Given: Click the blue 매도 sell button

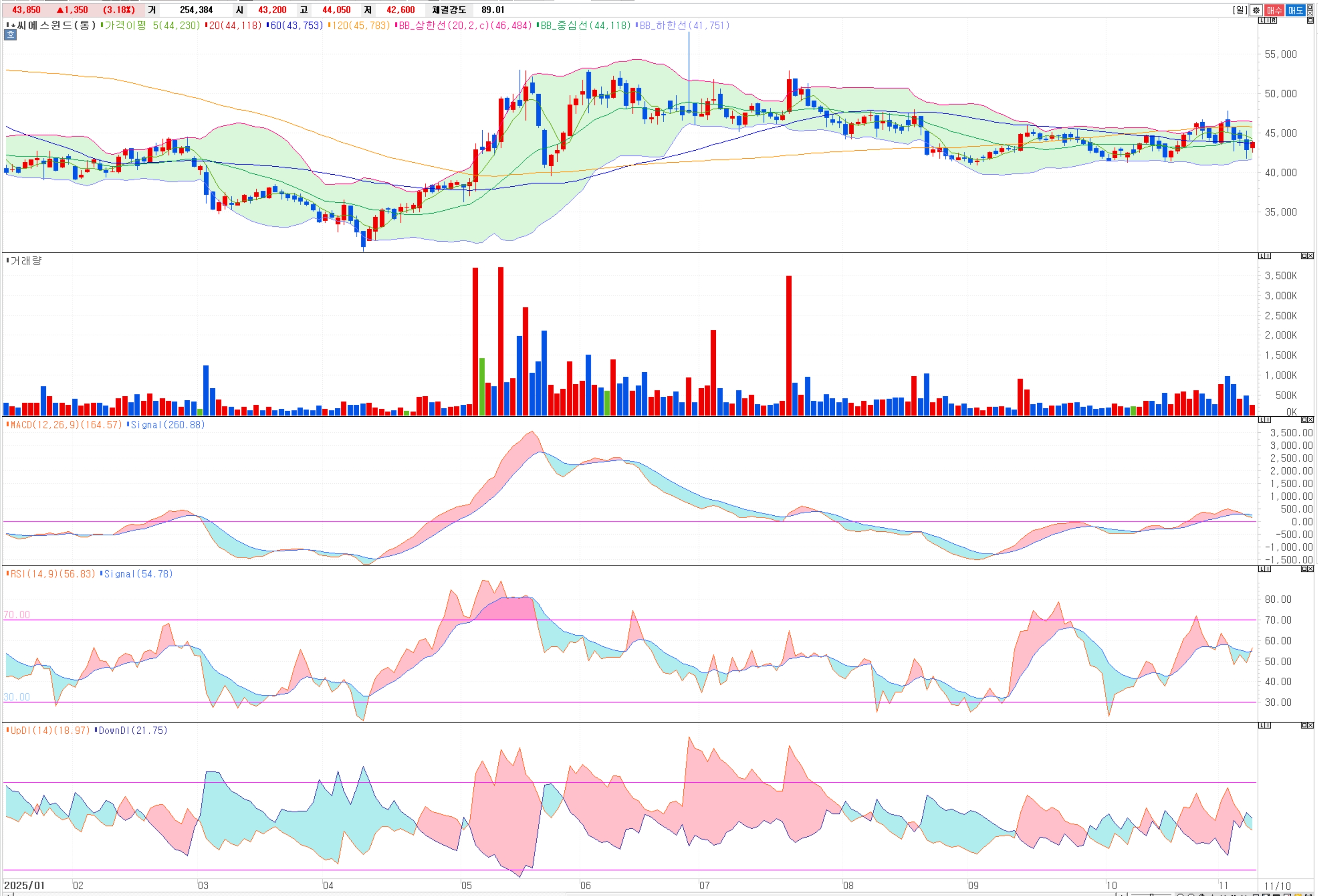Looking at the screenshot, I should (x=1296, y=10).
